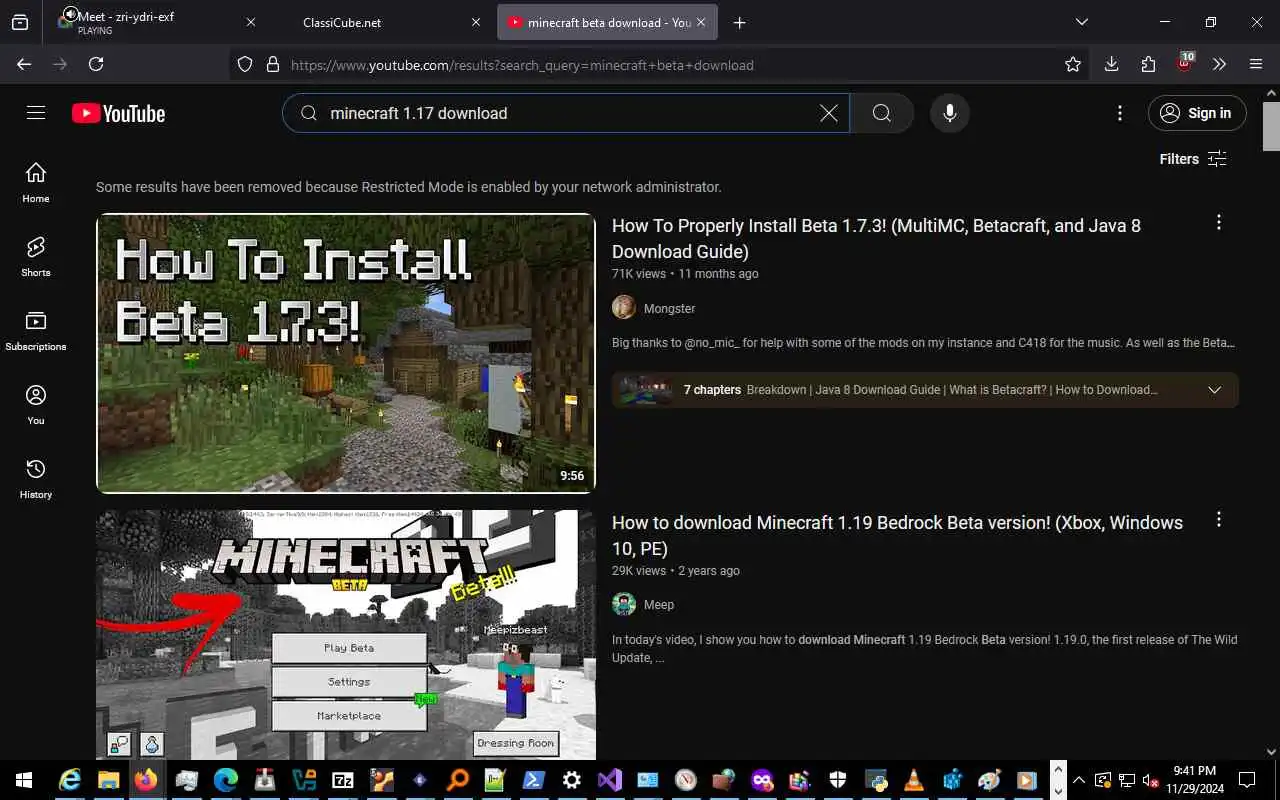Open 7-Zip from the taskbar

point(343,780)
